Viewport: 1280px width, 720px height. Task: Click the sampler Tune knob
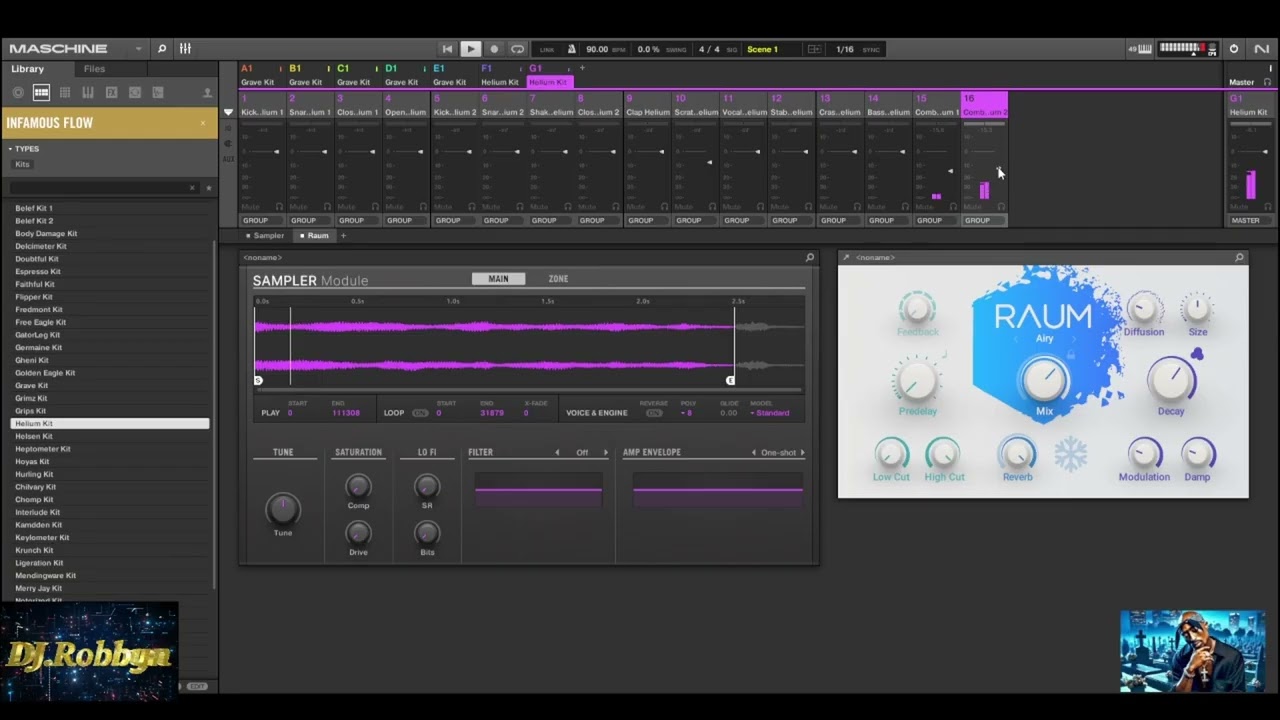(x=283, y=509)
